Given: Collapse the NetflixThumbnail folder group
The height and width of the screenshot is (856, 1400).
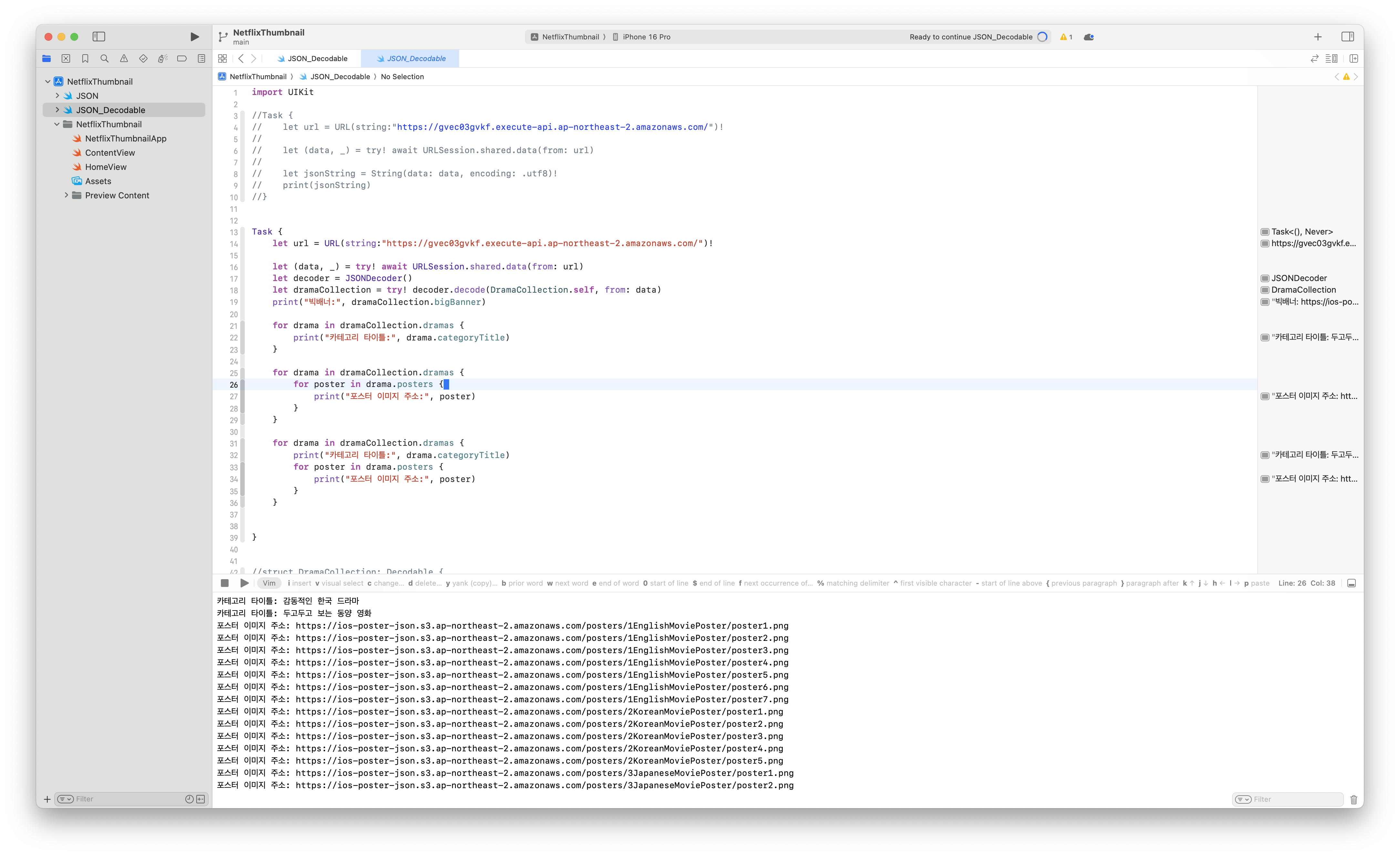Looking at the screenshot, I should [57, 124].
